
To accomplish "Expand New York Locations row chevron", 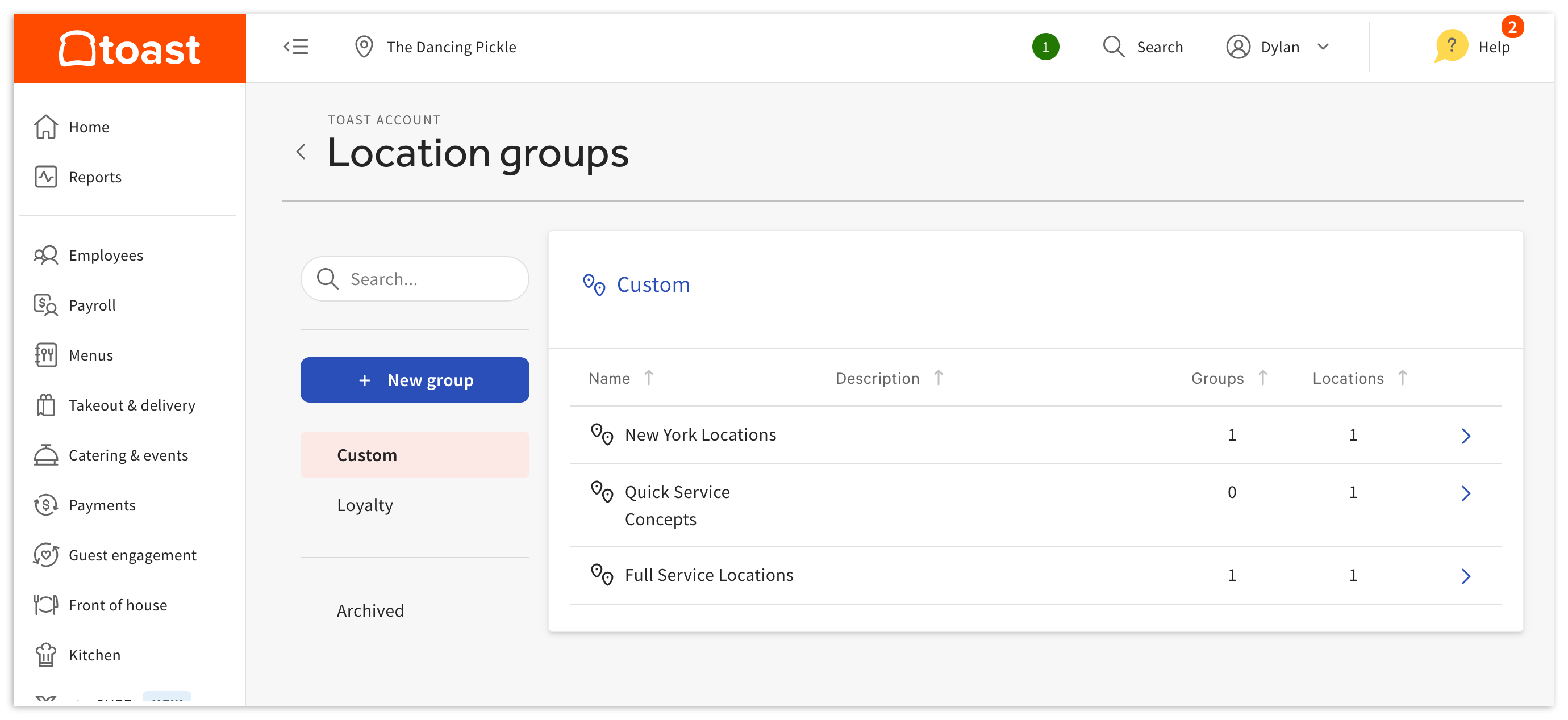I will pyautogui.click(x=1466, y=436).
